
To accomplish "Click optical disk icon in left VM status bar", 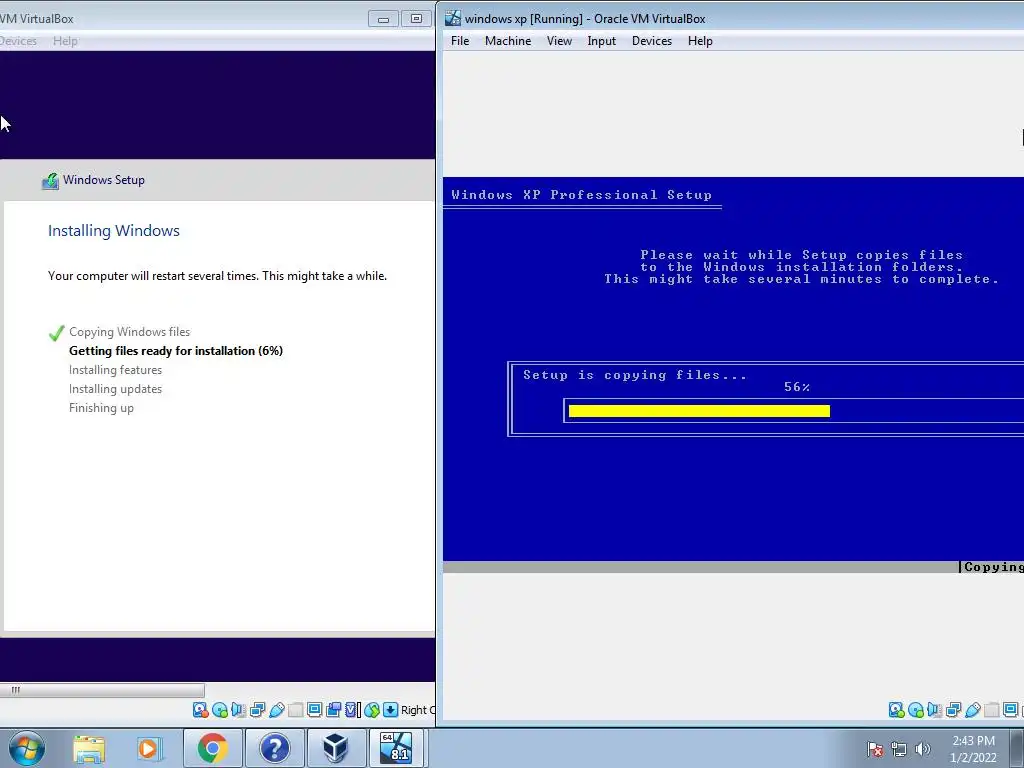I will [x=220, y=710].
